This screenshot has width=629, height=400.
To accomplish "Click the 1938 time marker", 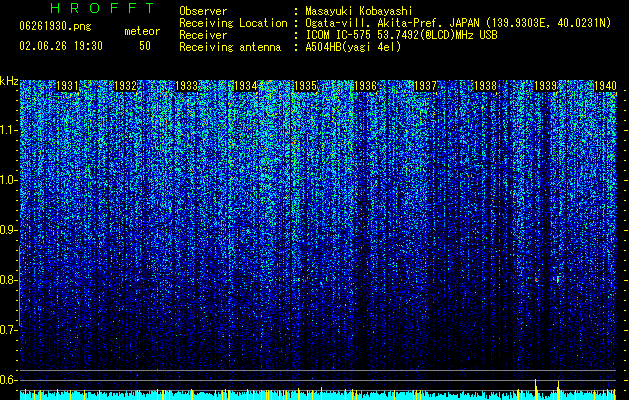I will [x=485, y=86].
